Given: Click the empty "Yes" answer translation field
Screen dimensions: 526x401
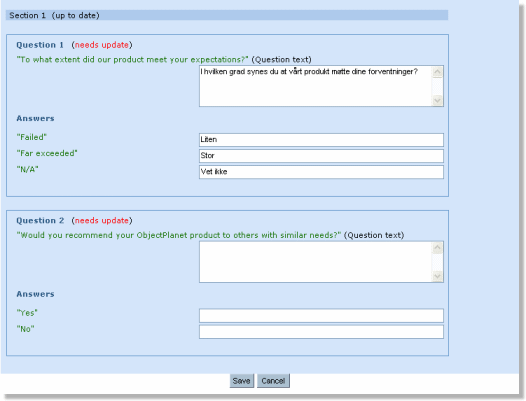Looking at the screenshot, I should coord(321,315).
